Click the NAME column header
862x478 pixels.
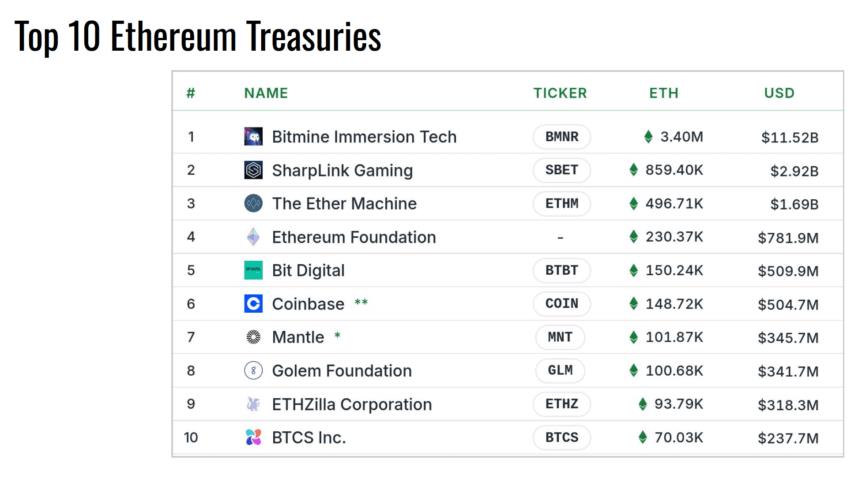coord(266,93)
